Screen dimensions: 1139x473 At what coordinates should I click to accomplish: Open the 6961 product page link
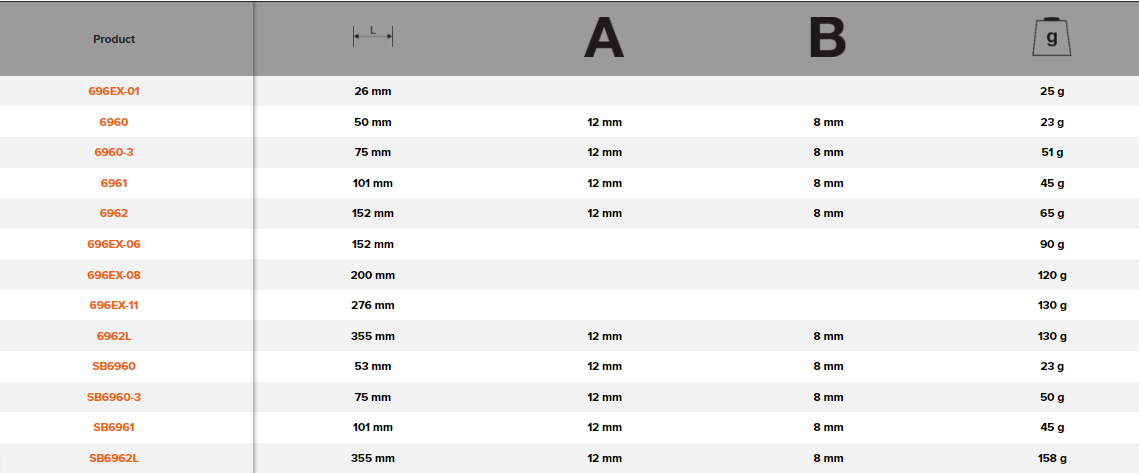[114, 183]
